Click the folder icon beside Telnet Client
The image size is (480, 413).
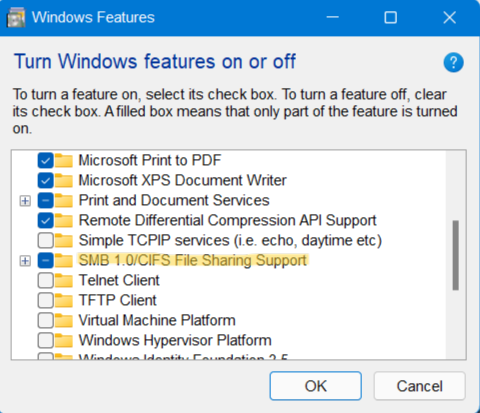coord(63,280)
